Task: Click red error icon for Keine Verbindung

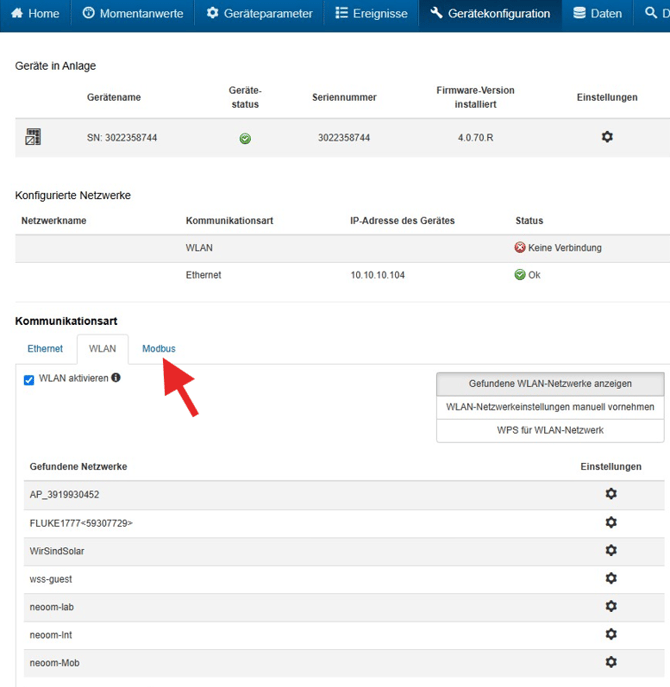Action: tap(520, 248)
